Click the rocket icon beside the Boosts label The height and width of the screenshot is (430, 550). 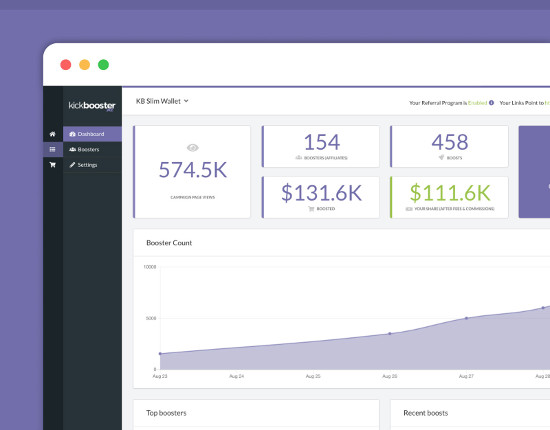point(441,157)
